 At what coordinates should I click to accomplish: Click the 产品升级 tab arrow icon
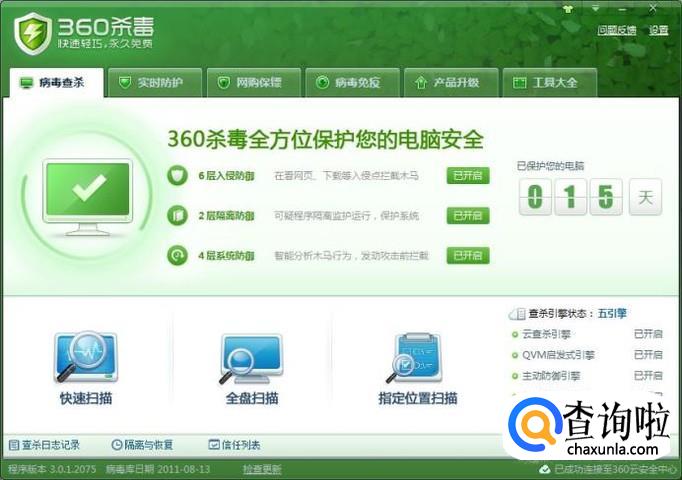pyautogui.click(x=421, y=82)
